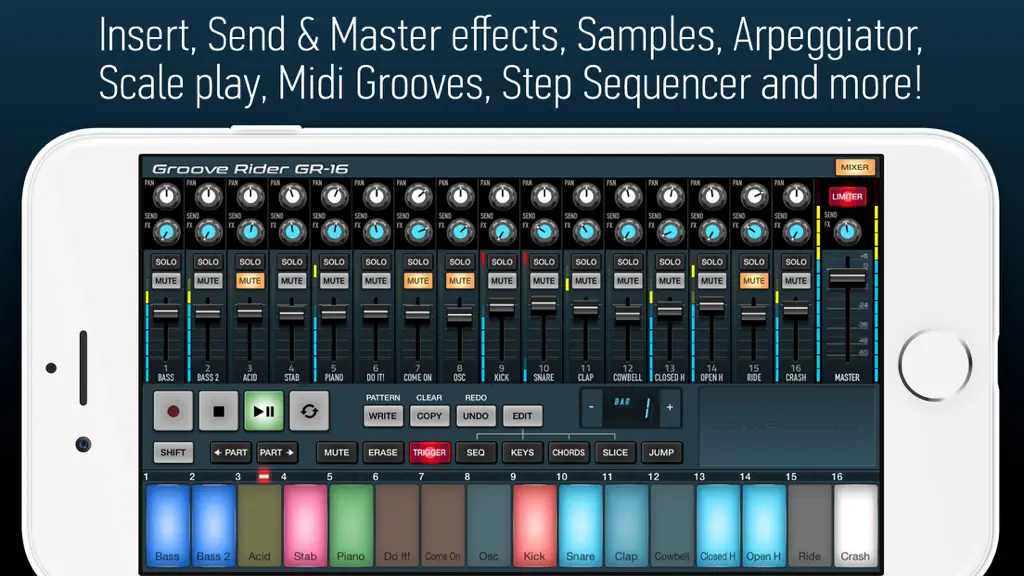Click the UNDO button

pos(475,416)
